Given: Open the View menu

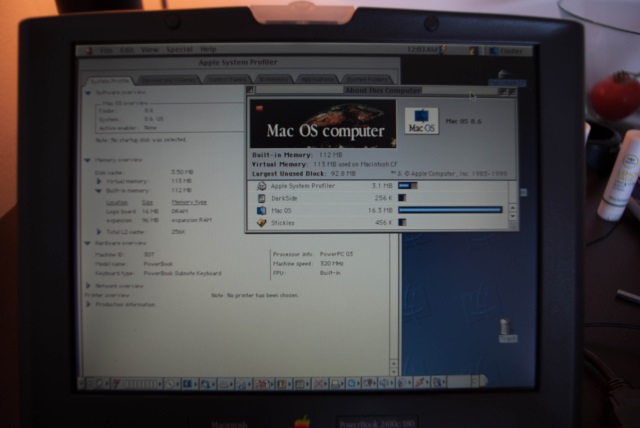Looking at the screenshot, I should (149, 50).
